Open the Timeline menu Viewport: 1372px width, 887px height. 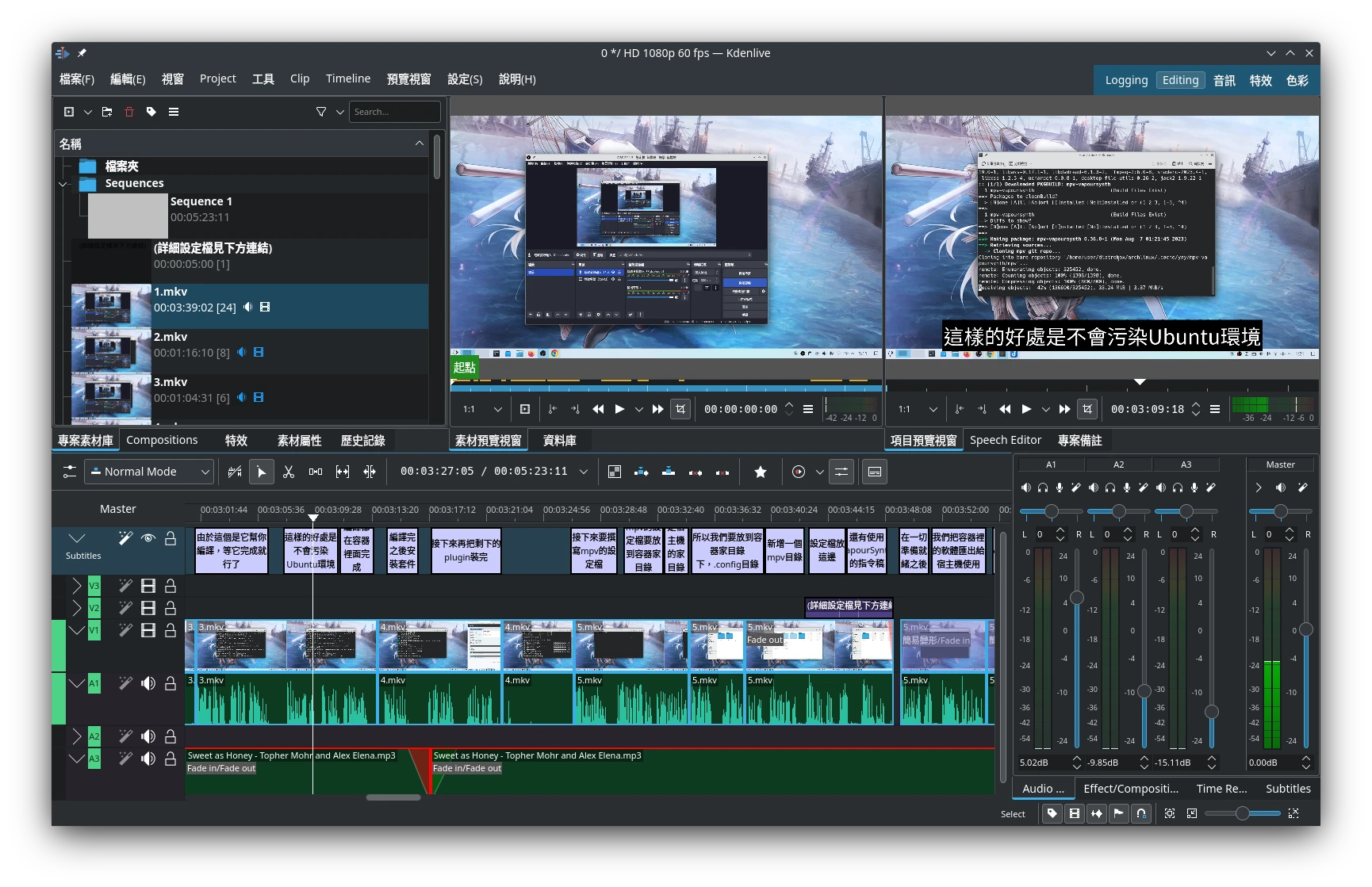tap(347, 78)
